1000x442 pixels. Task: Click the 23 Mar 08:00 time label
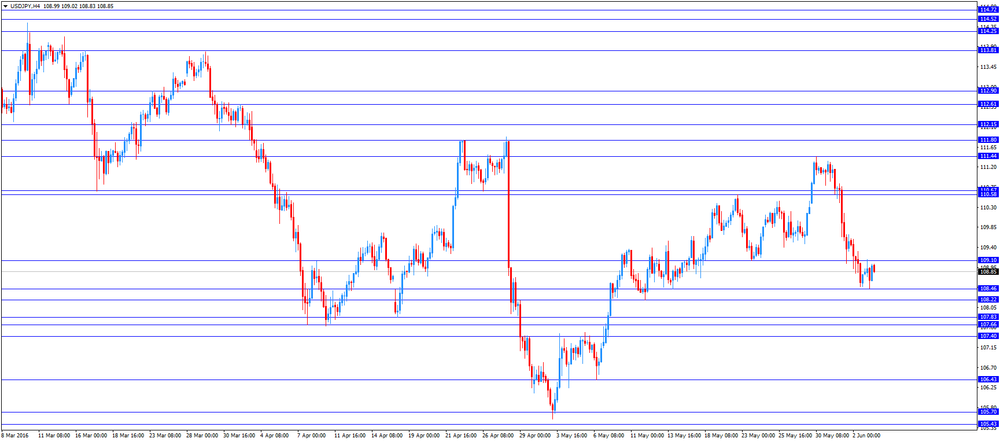(x=166, y=436)
